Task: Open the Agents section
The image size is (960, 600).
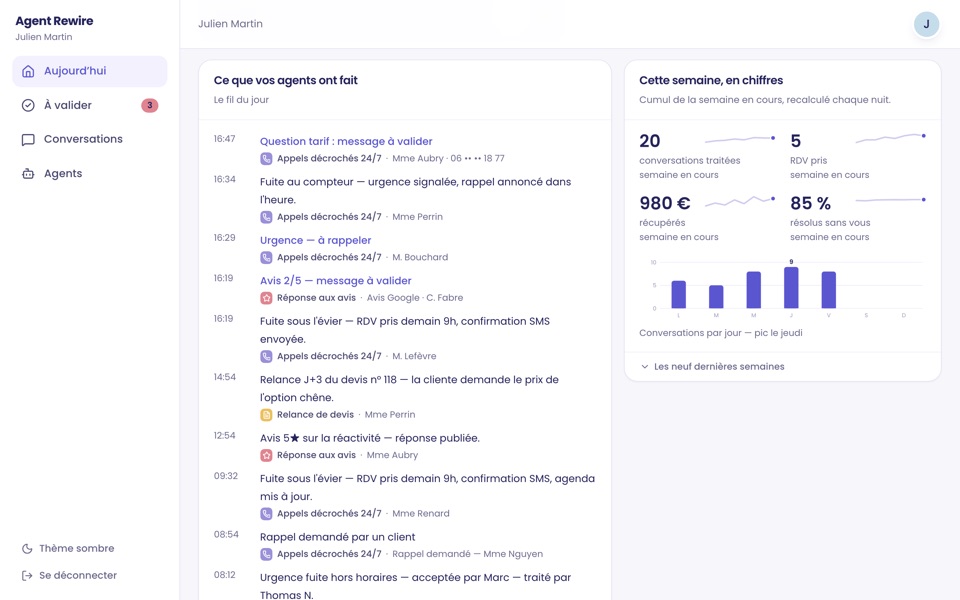Action: coord(89,174)
